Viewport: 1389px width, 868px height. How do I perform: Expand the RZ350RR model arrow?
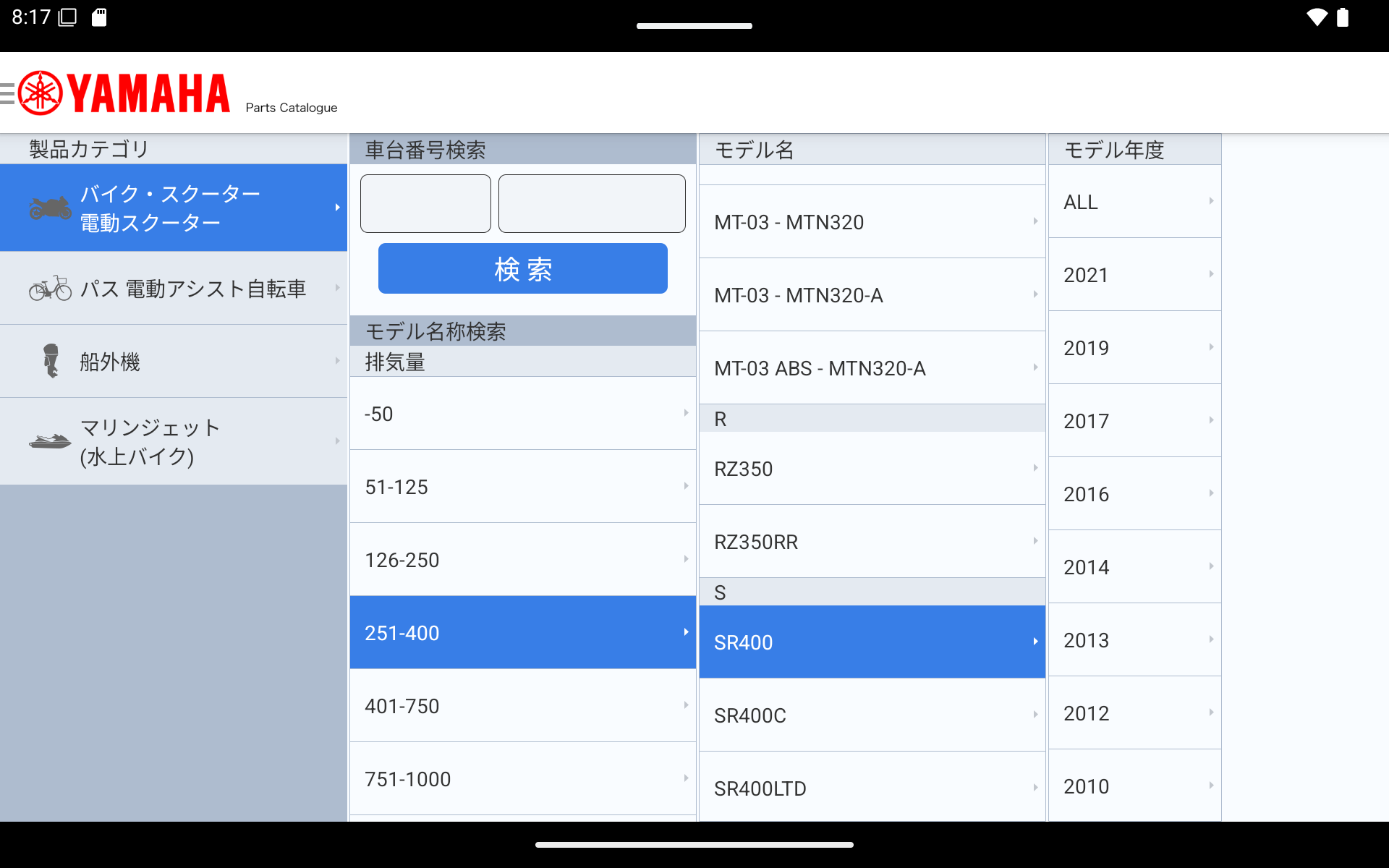[x=1035, y=541]
